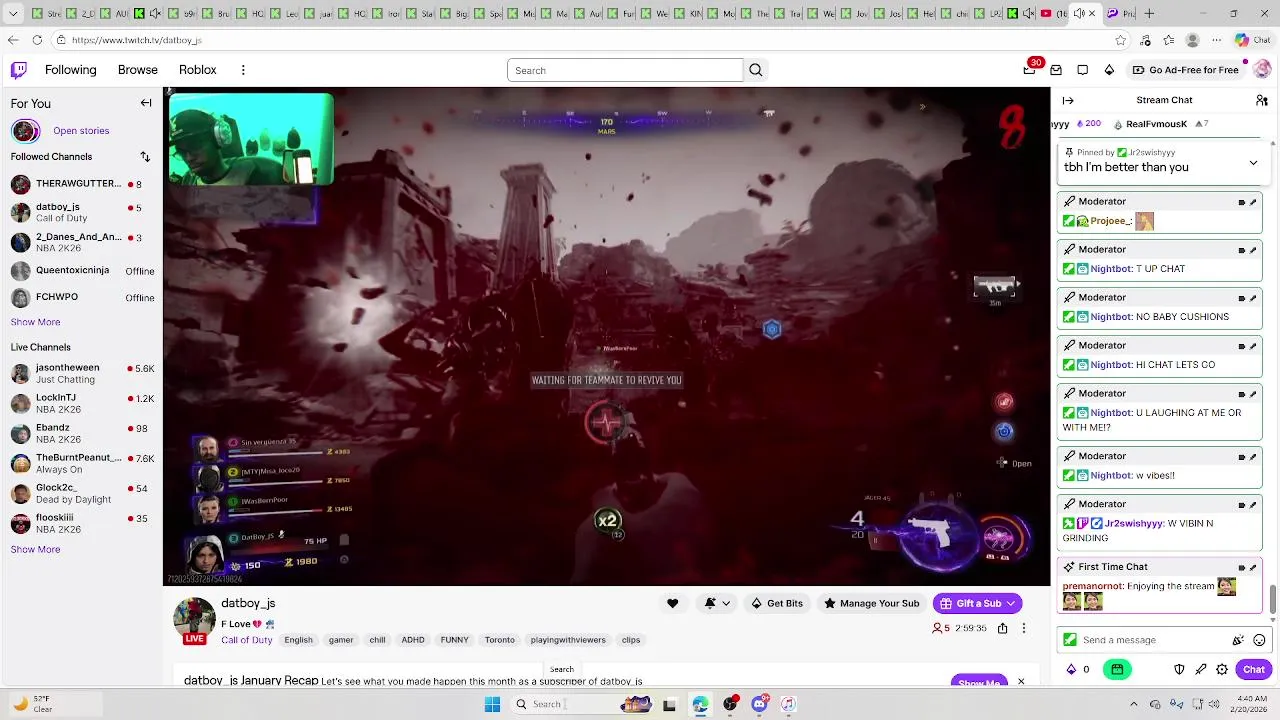Open Glock2c_ Dead by Daylight channel
This screenshot has height=720, width=1280.
(82, 494)
